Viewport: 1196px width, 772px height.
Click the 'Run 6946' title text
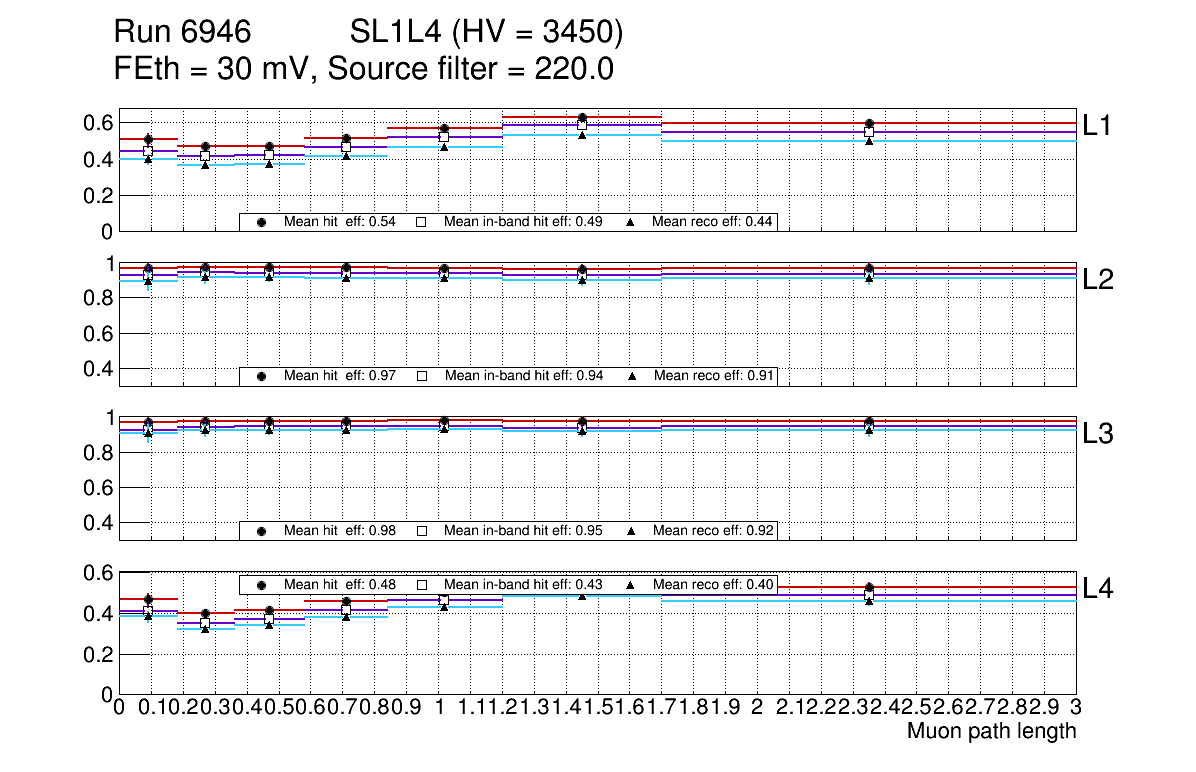tap(181, 33)
